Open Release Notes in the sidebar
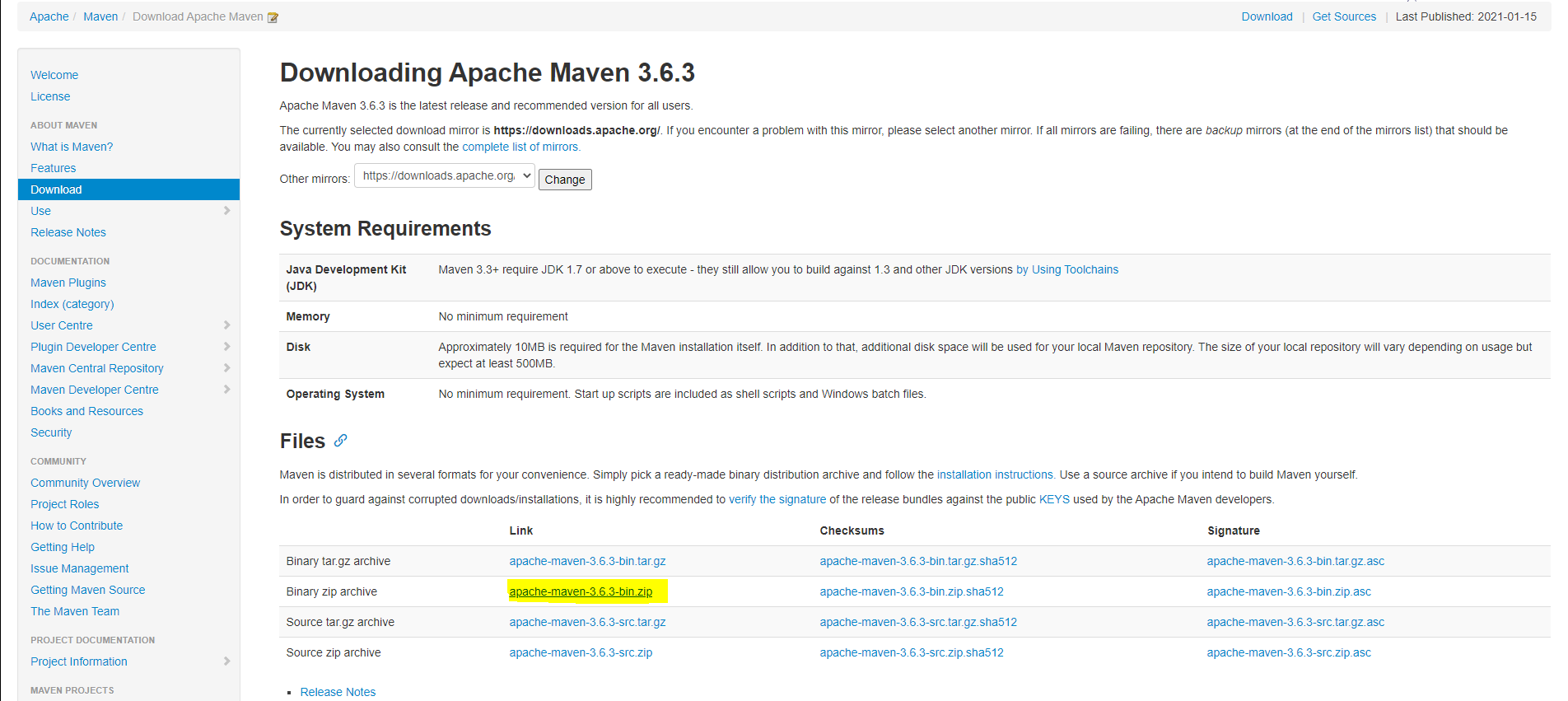 click(68, 232)
